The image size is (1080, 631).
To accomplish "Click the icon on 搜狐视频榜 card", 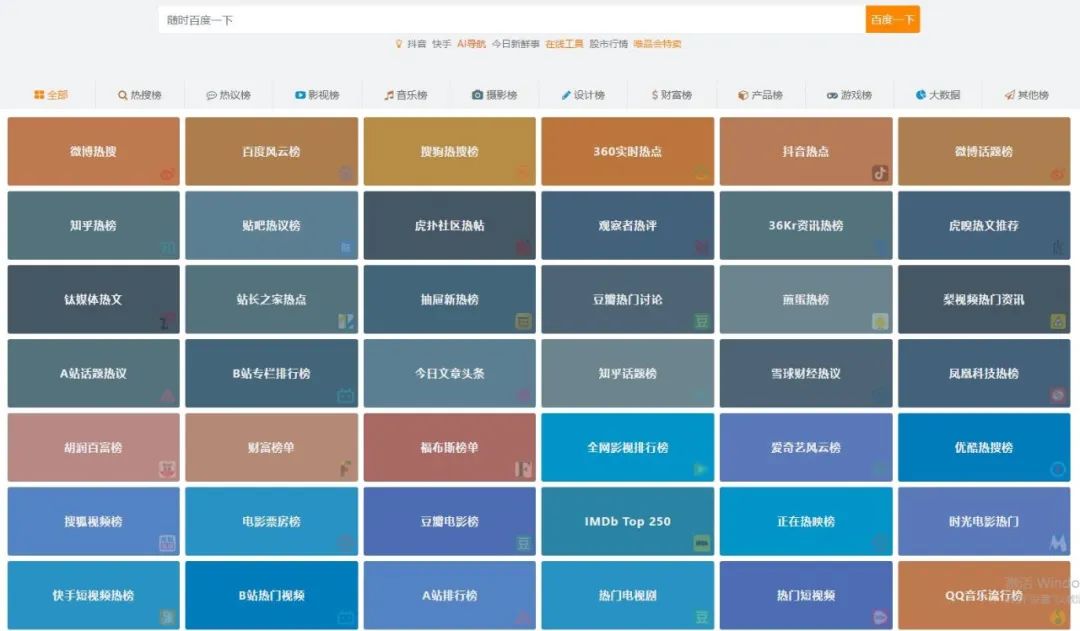I will (167, 543).
